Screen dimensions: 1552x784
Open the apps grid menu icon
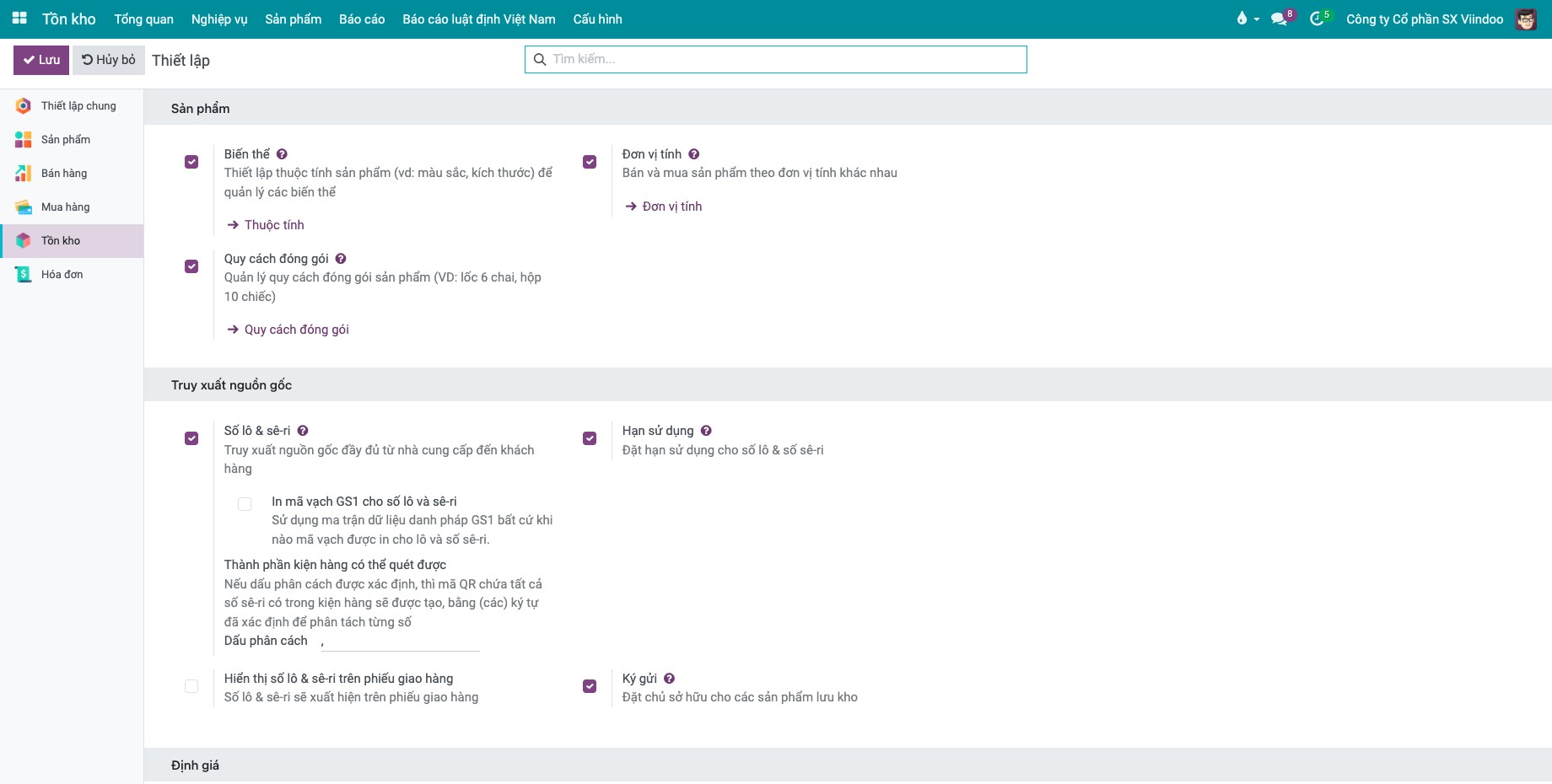click(x=19, y=19)
